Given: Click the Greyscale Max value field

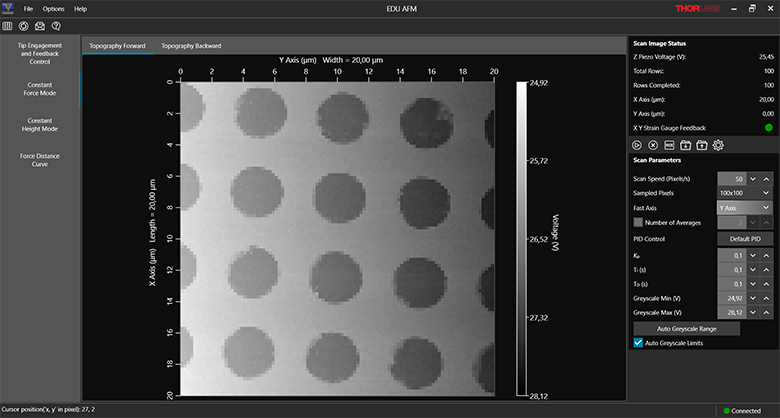Looking at the screenshot, I should click(730, 312).
